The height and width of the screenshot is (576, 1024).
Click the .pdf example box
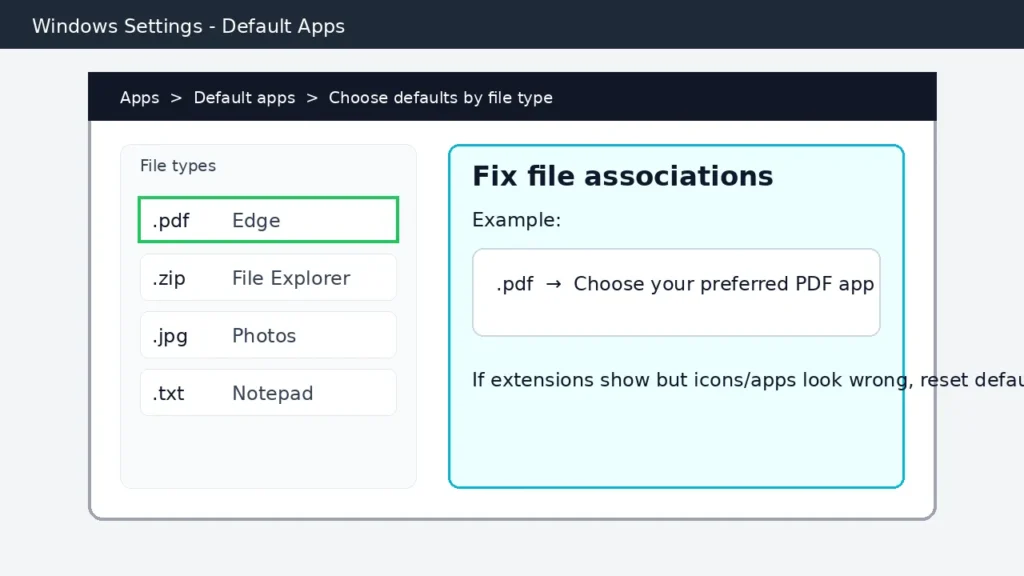[676, 291]
